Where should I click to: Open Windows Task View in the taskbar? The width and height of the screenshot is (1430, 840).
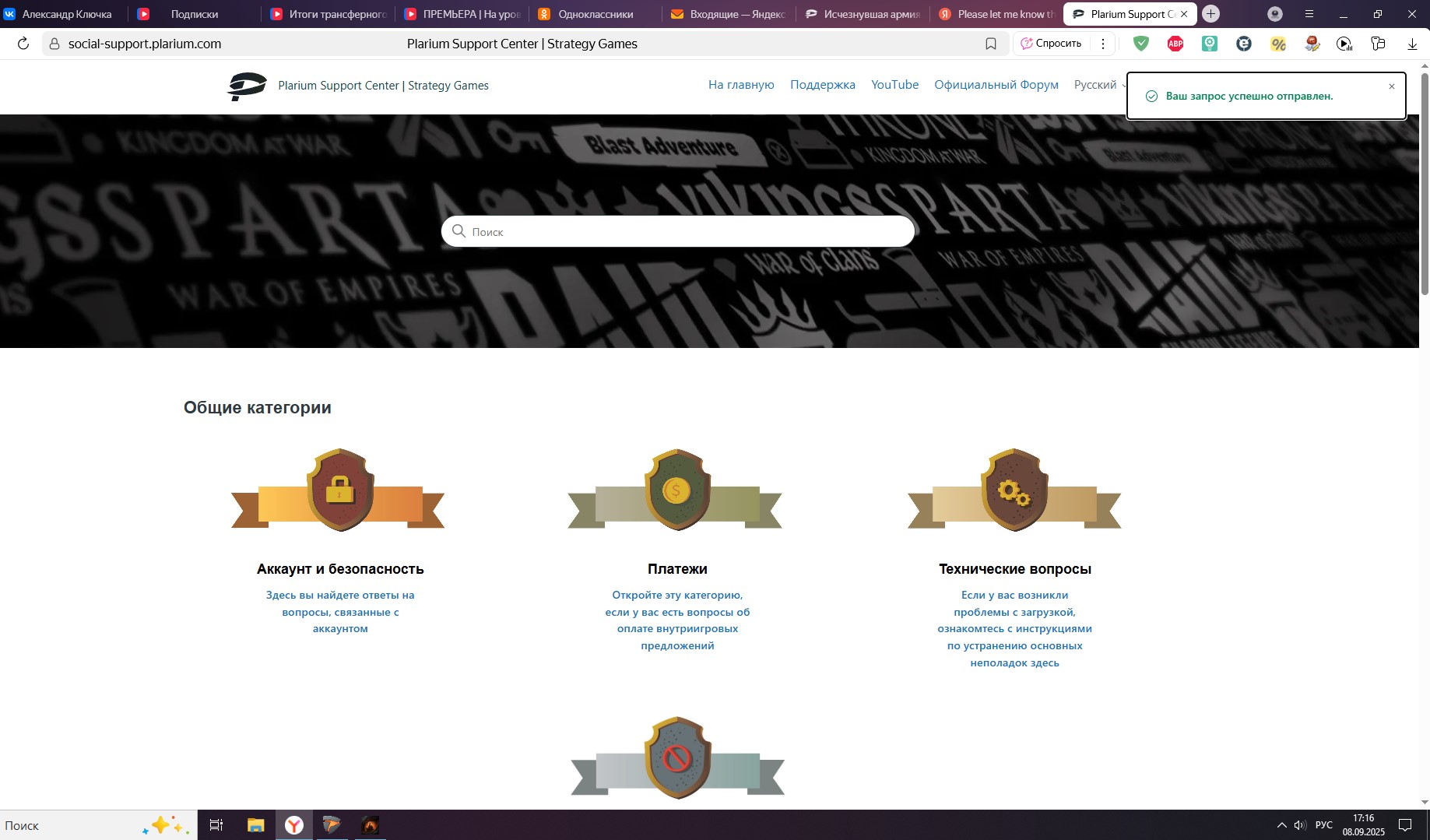216,825
